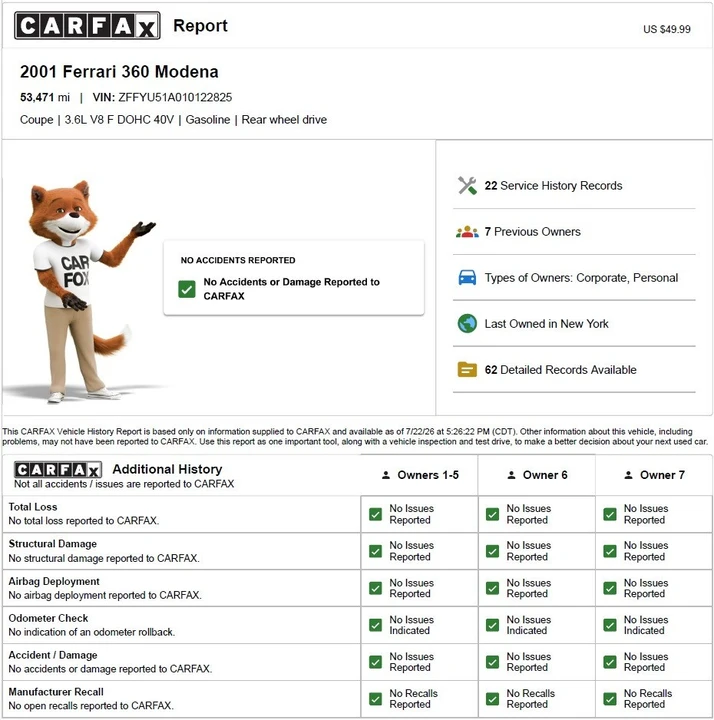714x720 pixels.
Task: Click the CARFAX logo beside Additional History
Action: tap(58, 470)
